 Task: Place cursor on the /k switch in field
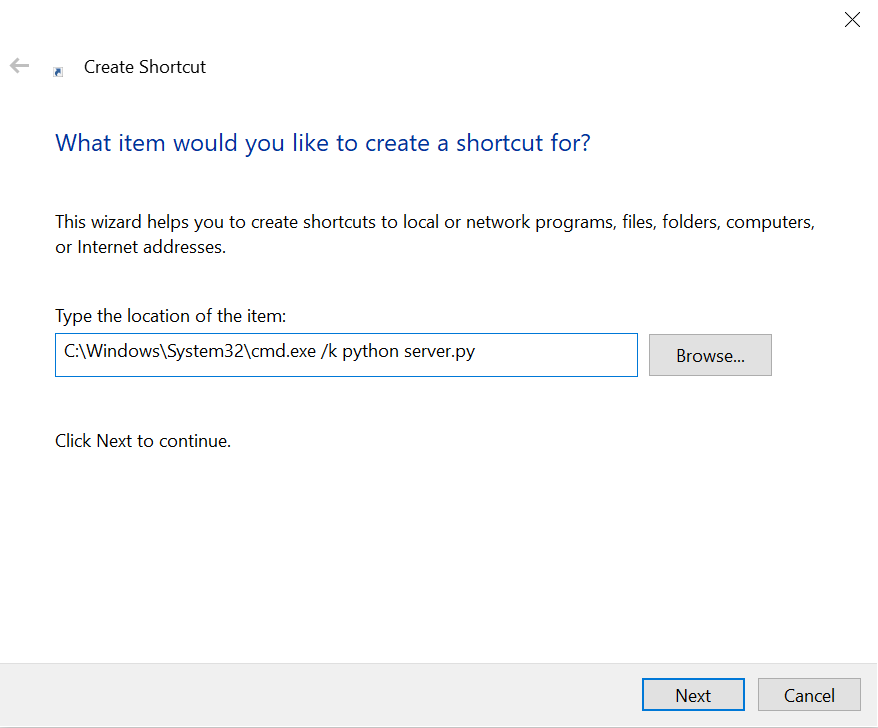point(329,351)
